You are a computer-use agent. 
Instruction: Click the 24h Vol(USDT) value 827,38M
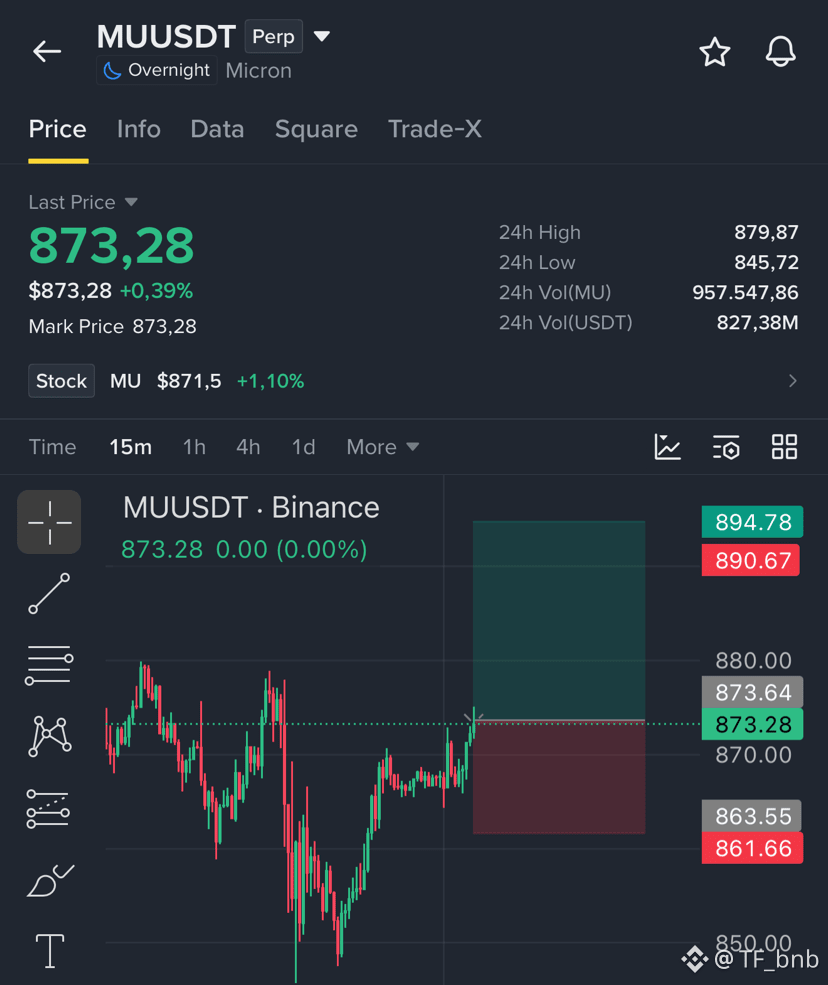pyautogui.click(x=758, y=323)
